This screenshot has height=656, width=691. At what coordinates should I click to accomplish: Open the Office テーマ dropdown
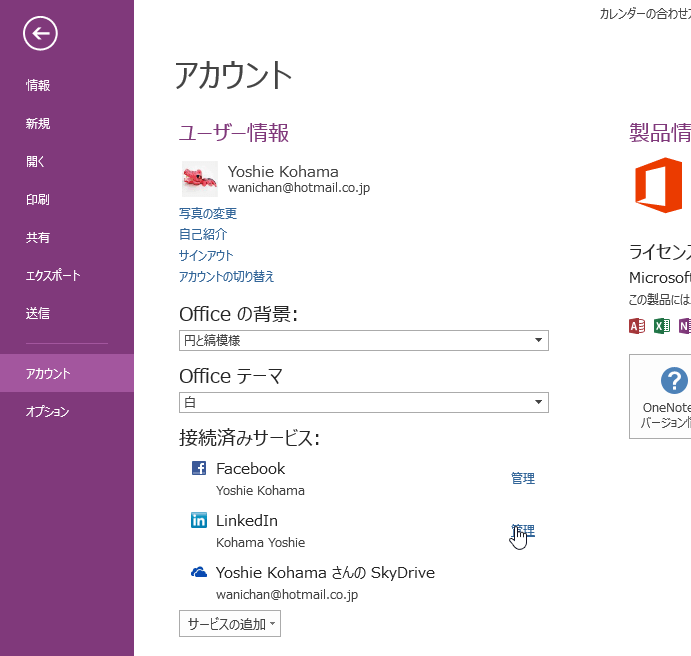click(x=364, y=403)
